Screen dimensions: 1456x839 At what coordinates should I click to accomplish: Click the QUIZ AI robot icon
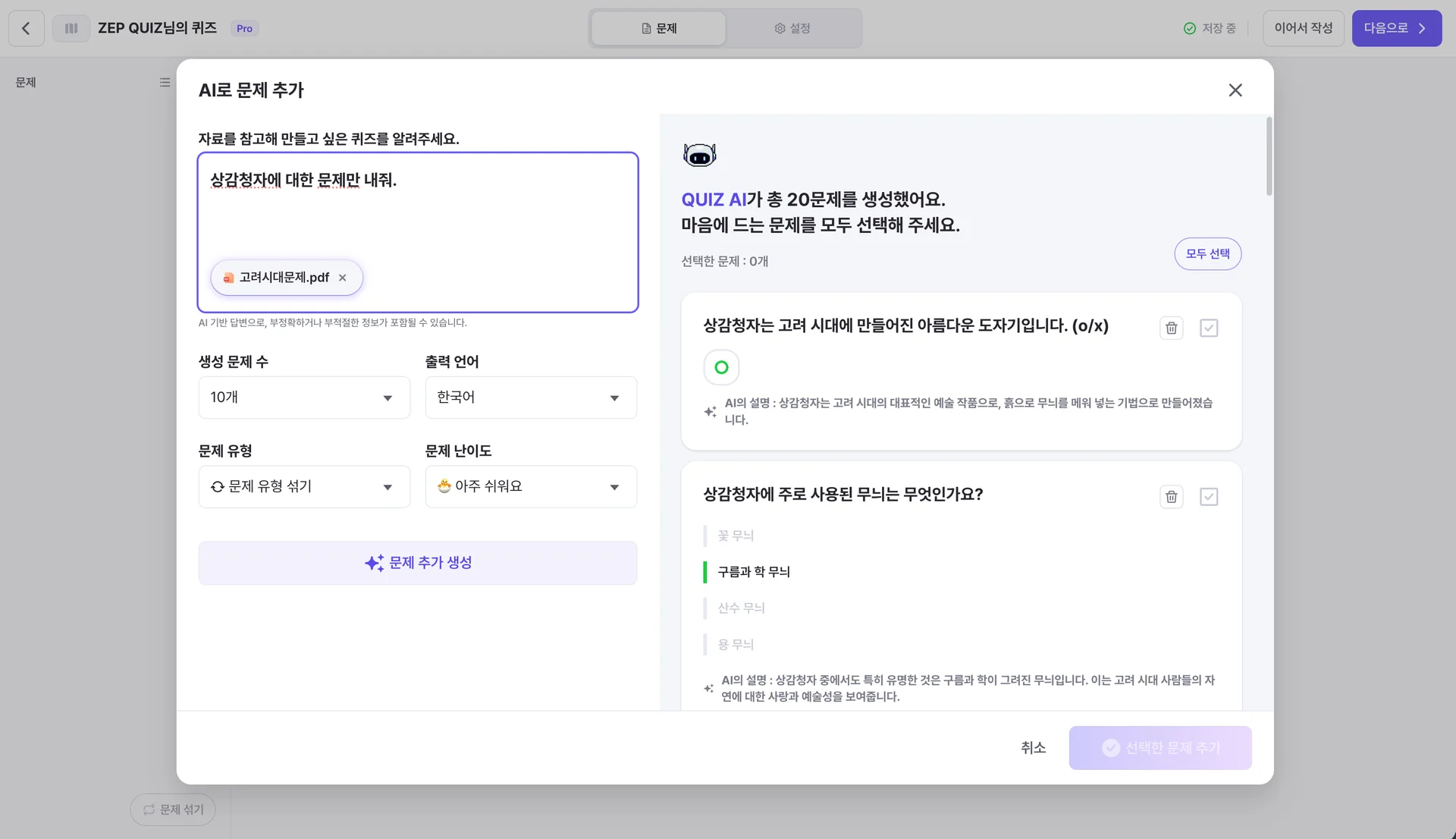[x=699, y=154]
